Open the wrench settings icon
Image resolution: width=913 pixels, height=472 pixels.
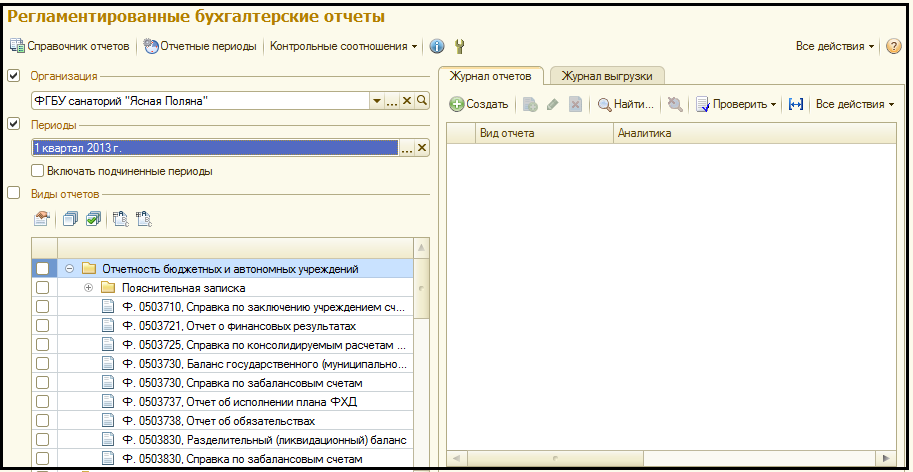tap(460, 46)
